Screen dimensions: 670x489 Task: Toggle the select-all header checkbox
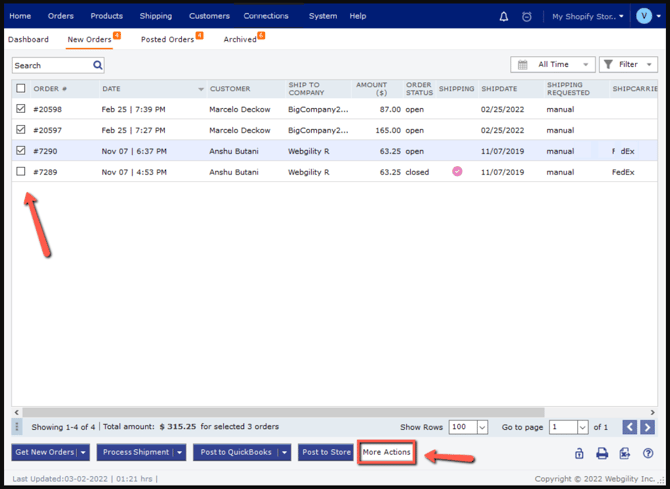click(21, 88)
